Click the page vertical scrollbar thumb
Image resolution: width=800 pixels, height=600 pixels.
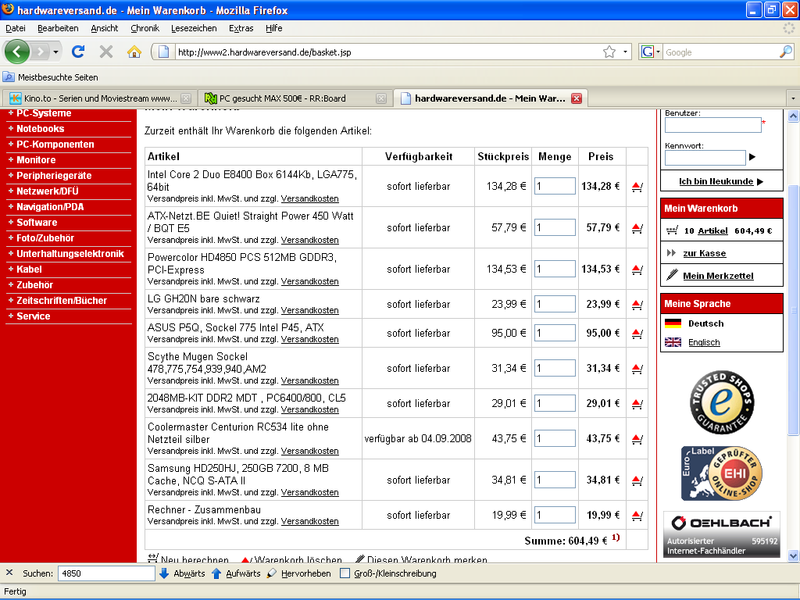pyautogui.click(x=793, y=310)
